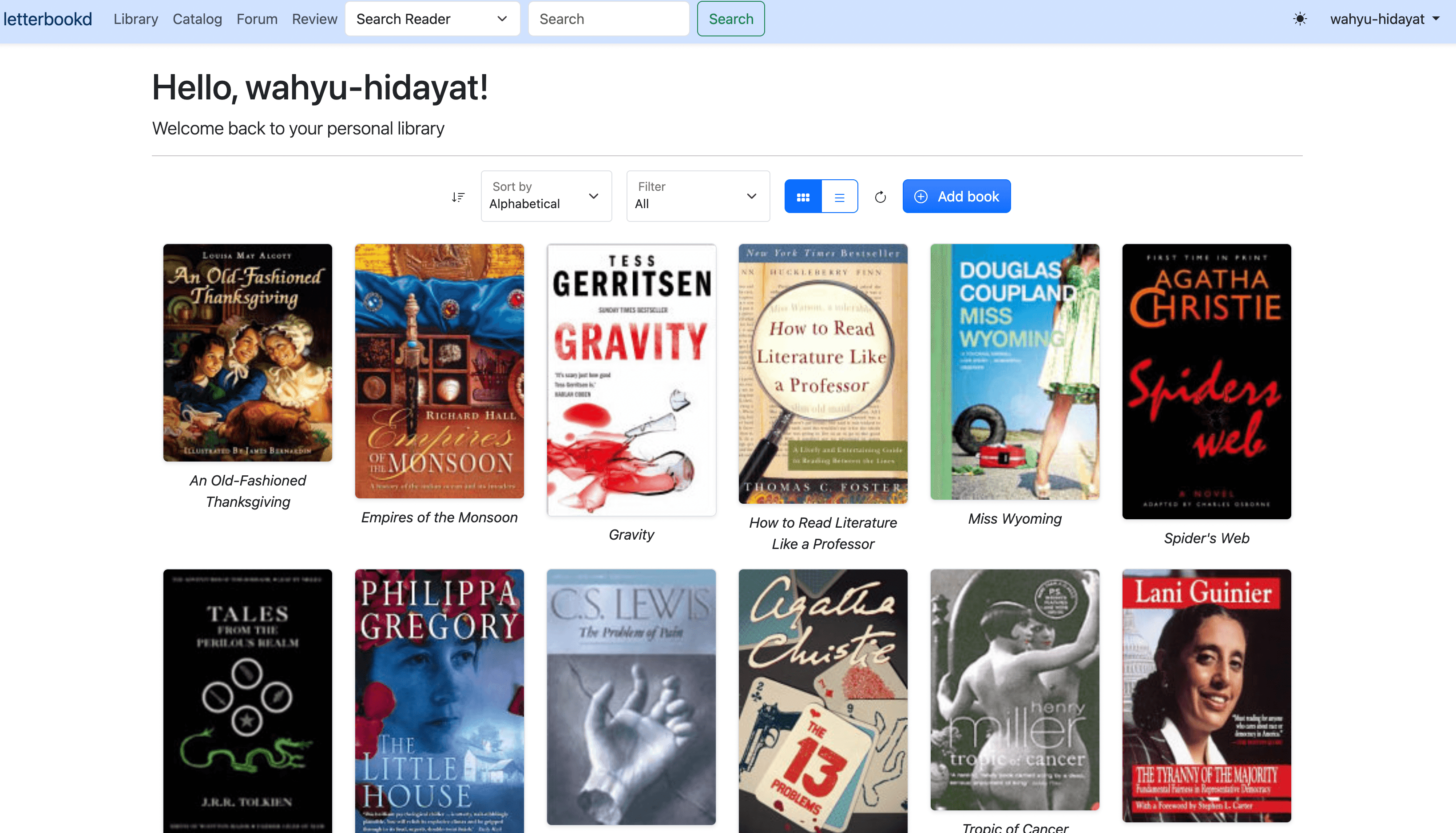Screen dimensions: 1456x833
Task: Click An Old-Fashioned Thanksgiving title text
Action: click(x=248, y=491)
